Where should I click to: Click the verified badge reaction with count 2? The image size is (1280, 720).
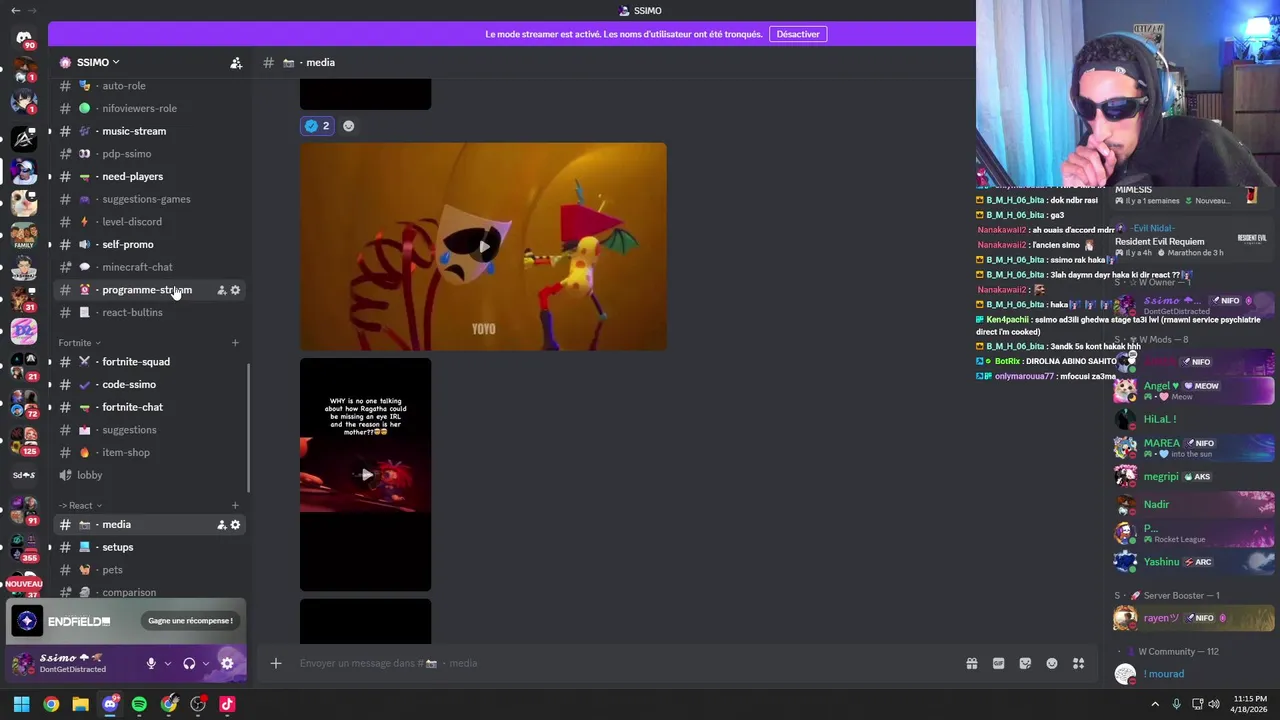[x=317, y=126]
